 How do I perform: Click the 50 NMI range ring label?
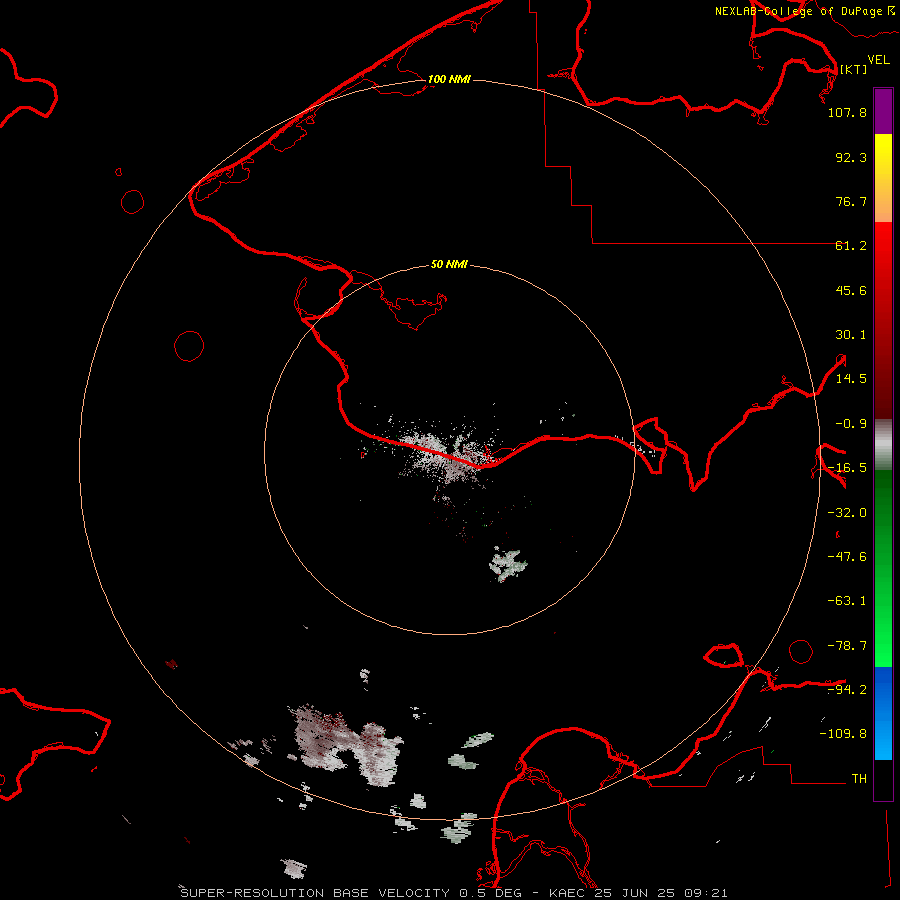point(449,264)
